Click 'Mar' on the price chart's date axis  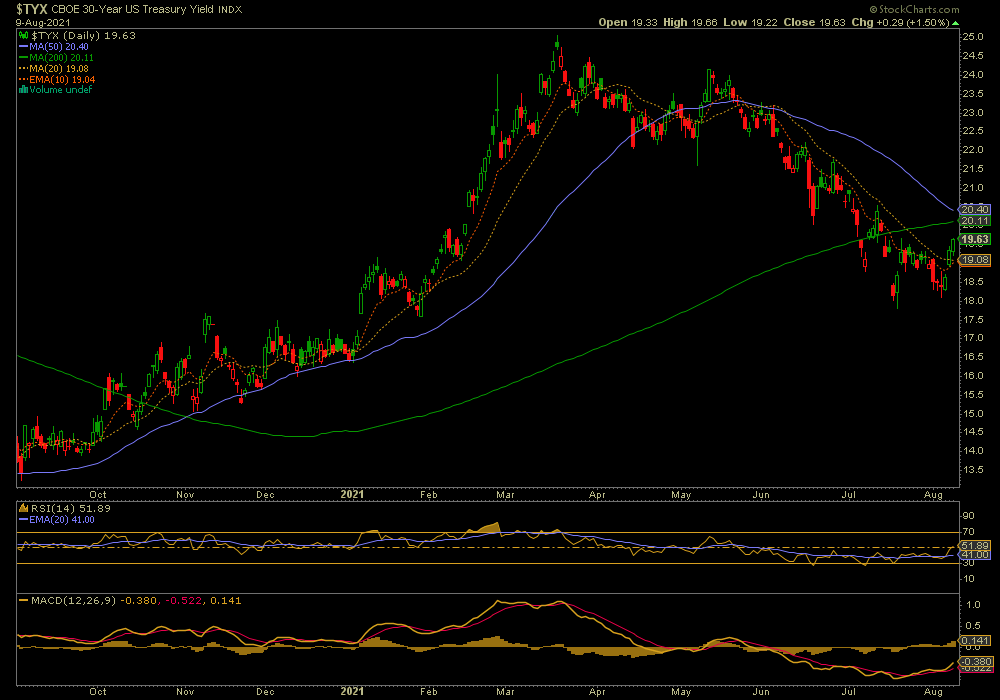(x=505, y=495)
